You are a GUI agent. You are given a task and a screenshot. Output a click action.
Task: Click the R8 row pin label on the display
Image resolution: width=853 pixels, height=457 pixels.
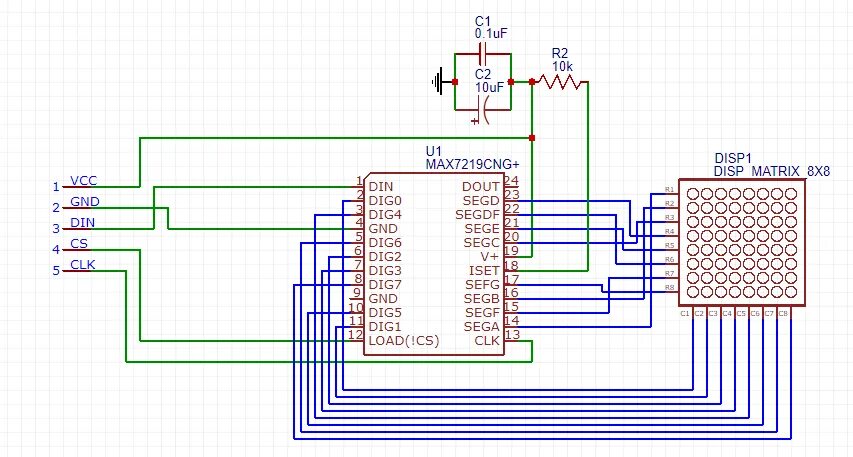[669, 287]
